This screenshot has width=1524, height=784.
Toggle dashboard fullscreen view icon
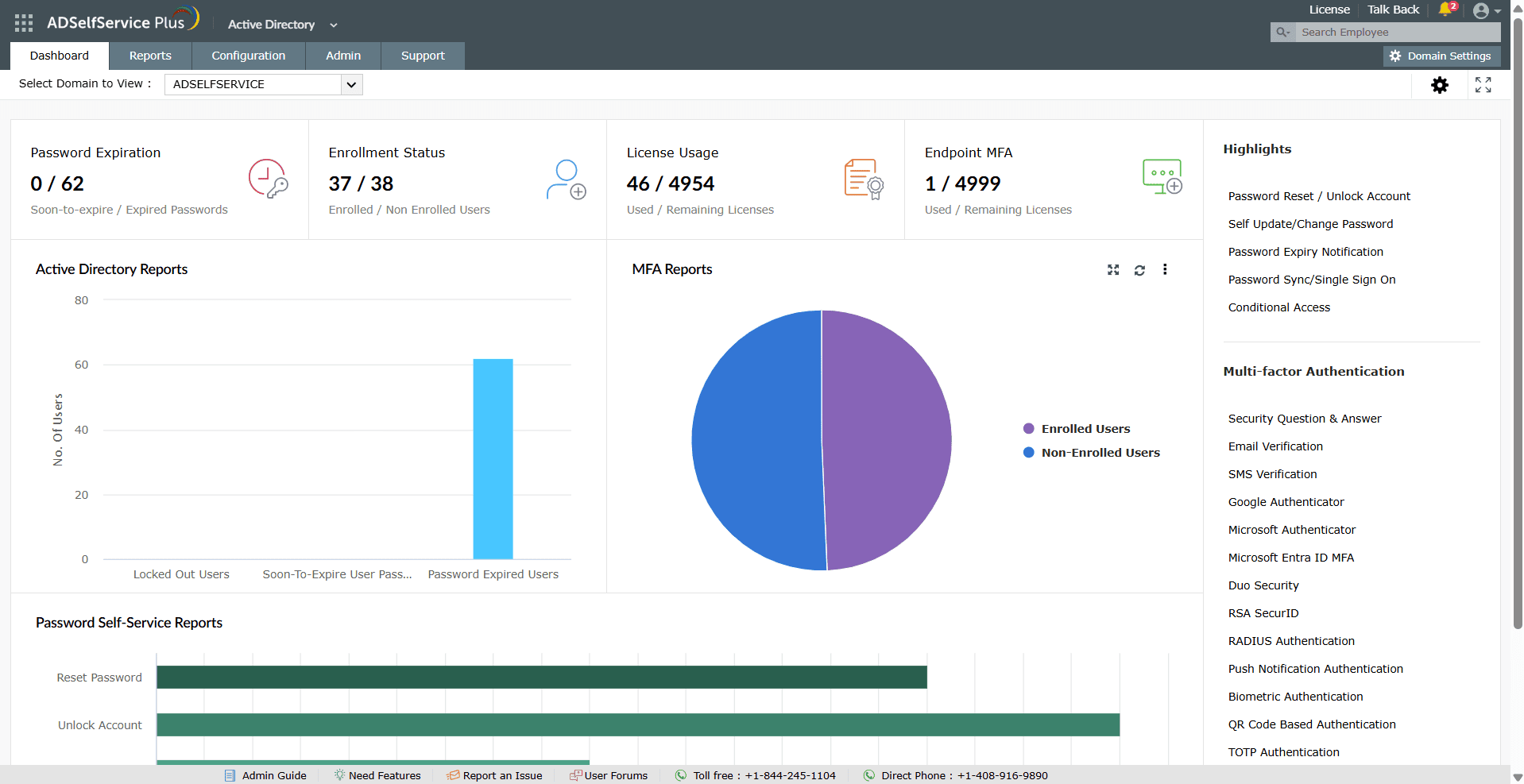[1483, 85]
